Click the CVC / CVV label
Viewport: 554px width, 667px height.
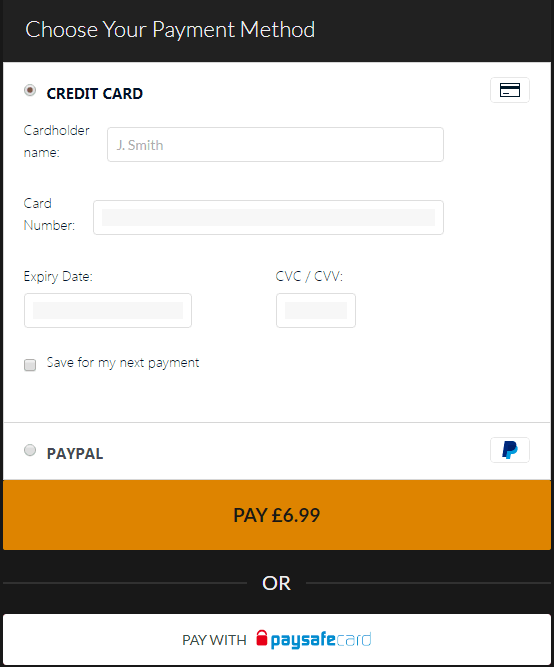[309, 276]
